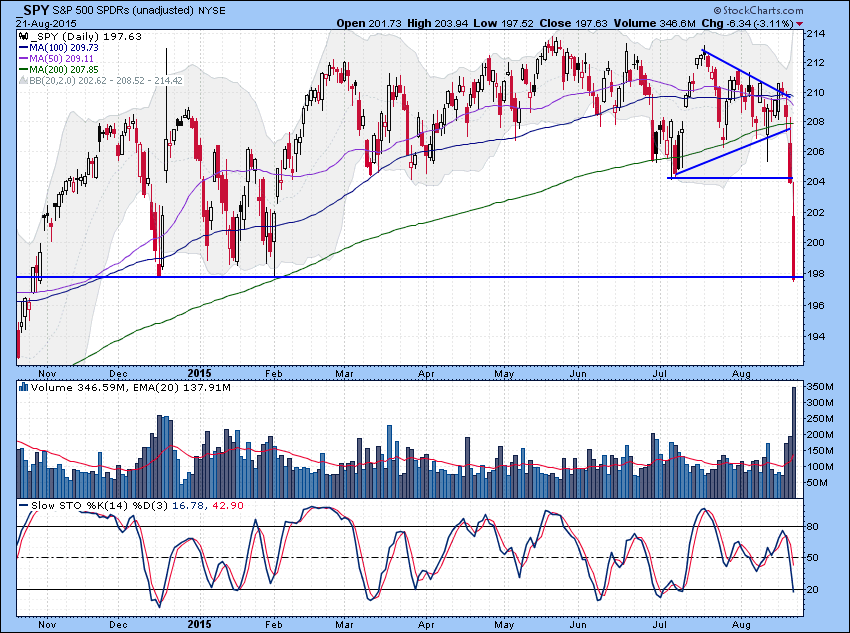Image resolution: width=850 pixels, height=633 pixels.
Task: Click the tallest volume bar on the last day
Action: point(794,442)
